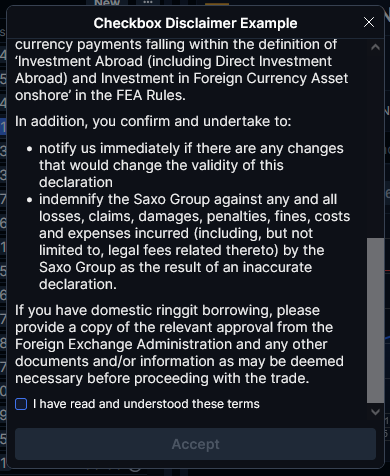Click the 'notify us immediately' bullet text
Viewport: 390px width, 476px height.
[191, 165]
